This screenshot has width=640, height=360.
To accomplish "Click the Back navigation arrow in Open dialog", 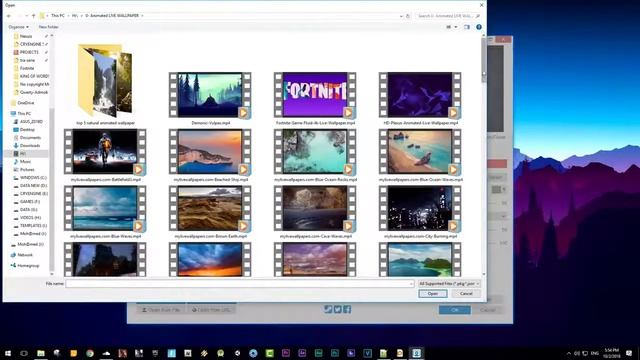I will (x=9, y=16).
